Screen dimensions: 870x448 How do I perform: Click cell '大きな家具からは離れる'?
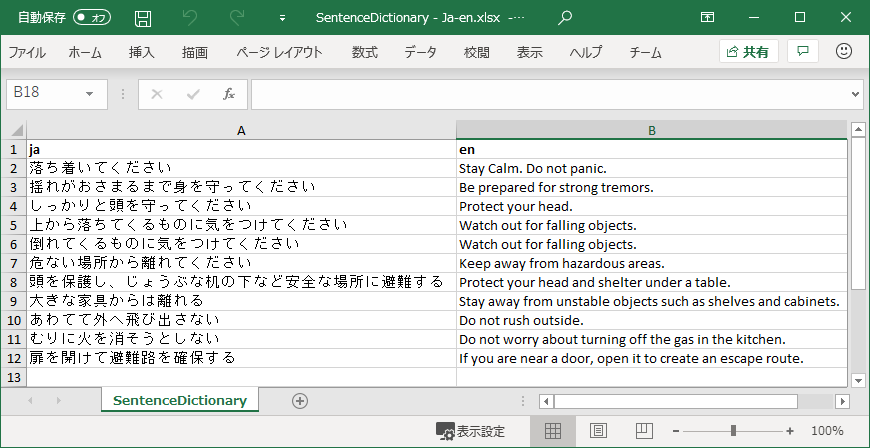point(241,301)
